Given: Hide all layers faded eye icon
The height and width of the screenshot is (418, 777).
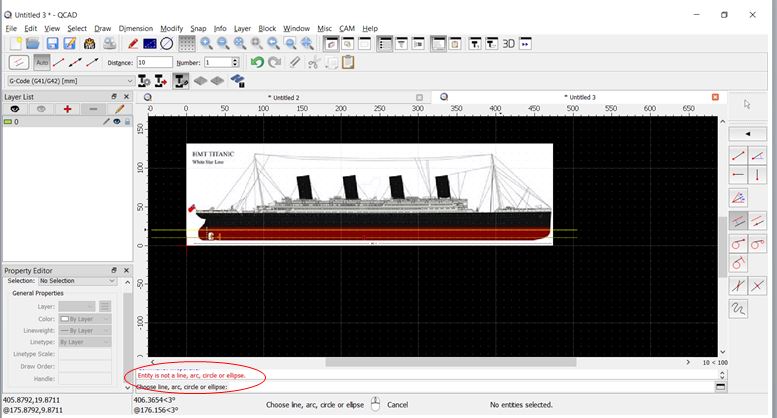Looking at the screenshot, I should click(41, 109).
